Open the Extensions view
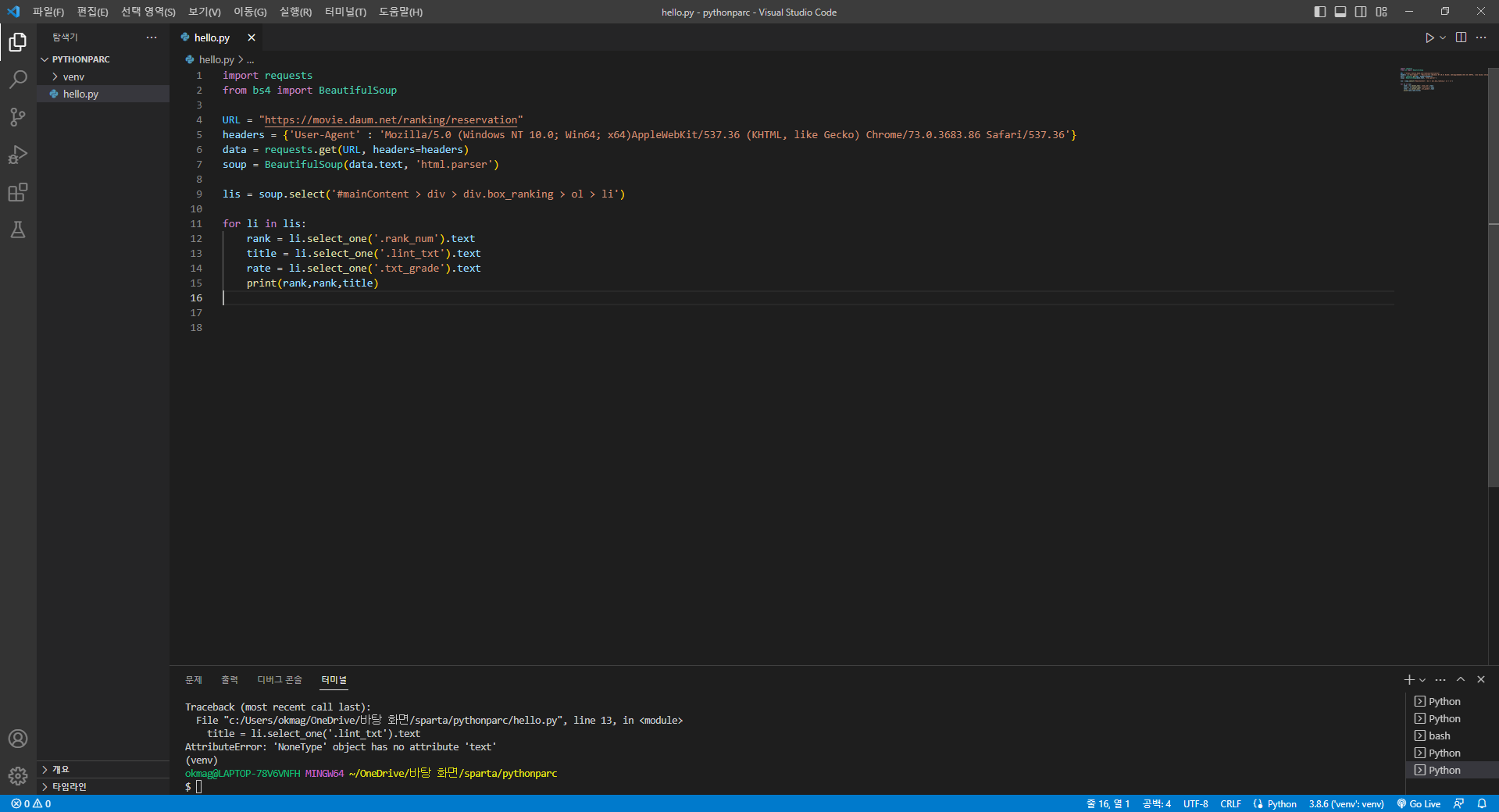1499x812 pixels. [x=18, y=192]
